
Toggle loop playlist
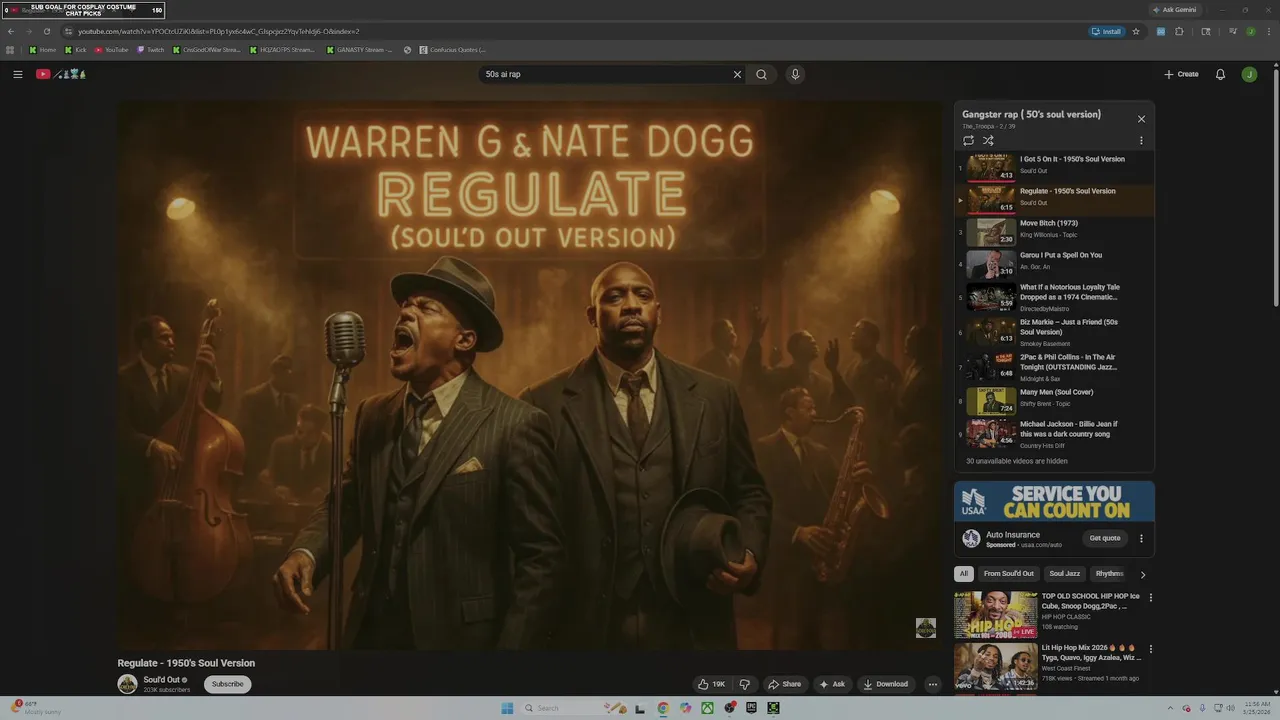968,141
